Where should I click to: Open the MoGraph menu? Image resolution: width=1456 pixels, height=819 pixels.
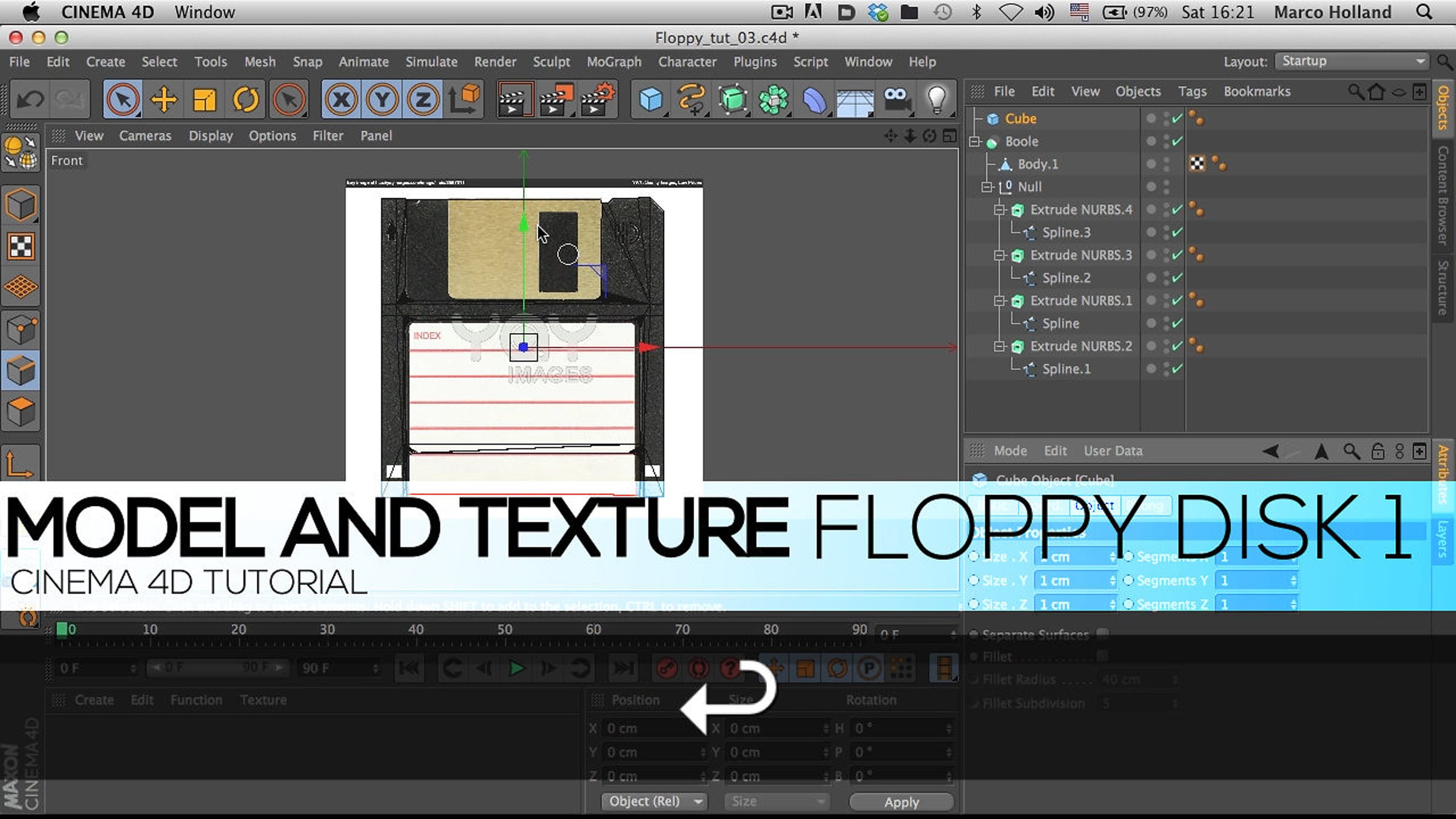tap(614, 62)
